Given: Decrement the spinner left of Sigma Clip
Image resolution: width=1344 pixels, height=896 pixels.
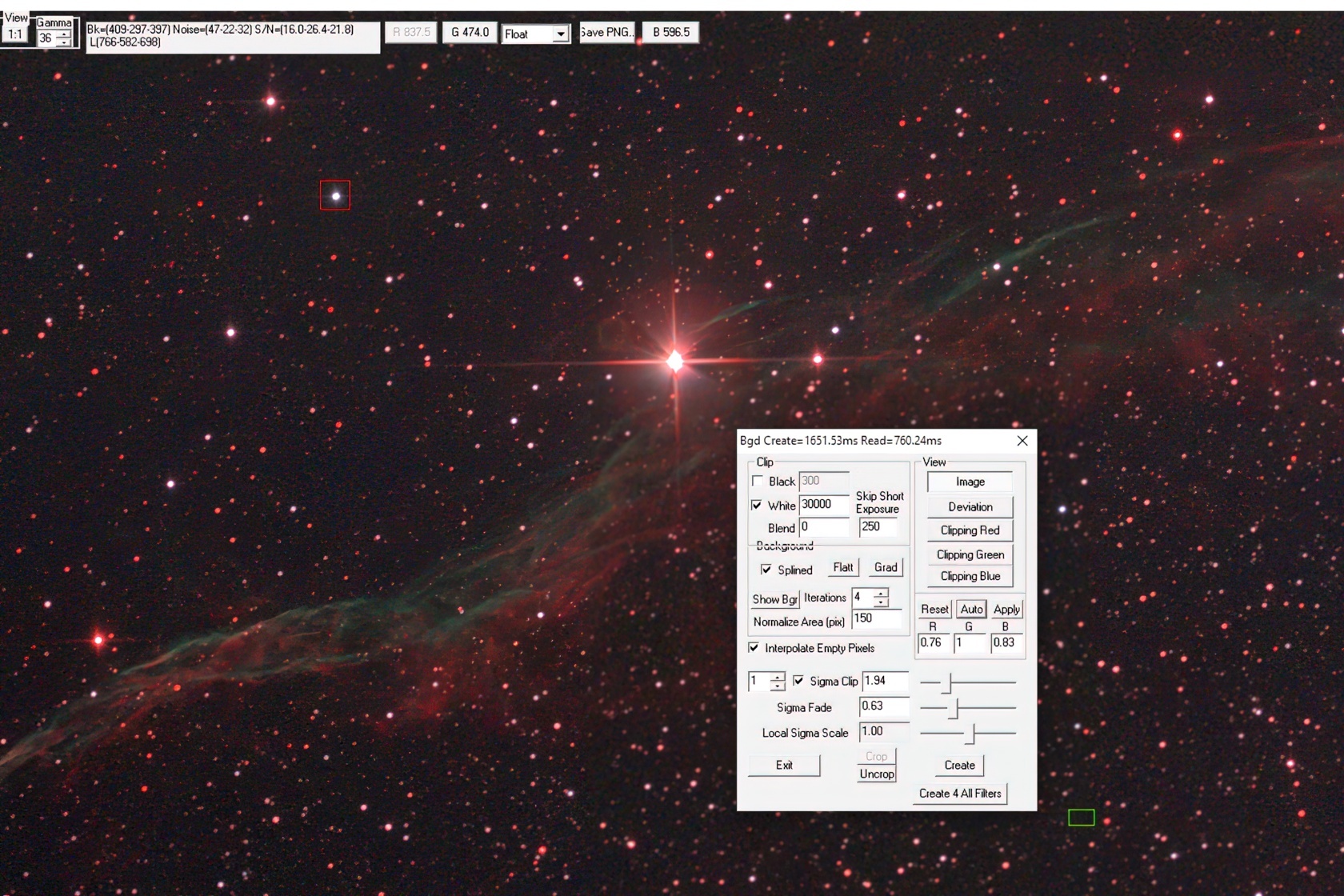Looking at the screenshot, I should [778, 686].
